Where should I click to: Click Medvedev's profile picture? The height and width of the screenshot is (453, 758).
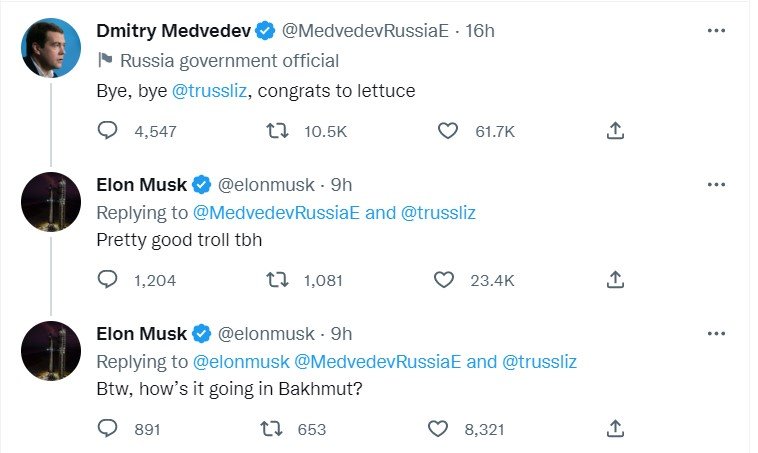coord(51,47)
